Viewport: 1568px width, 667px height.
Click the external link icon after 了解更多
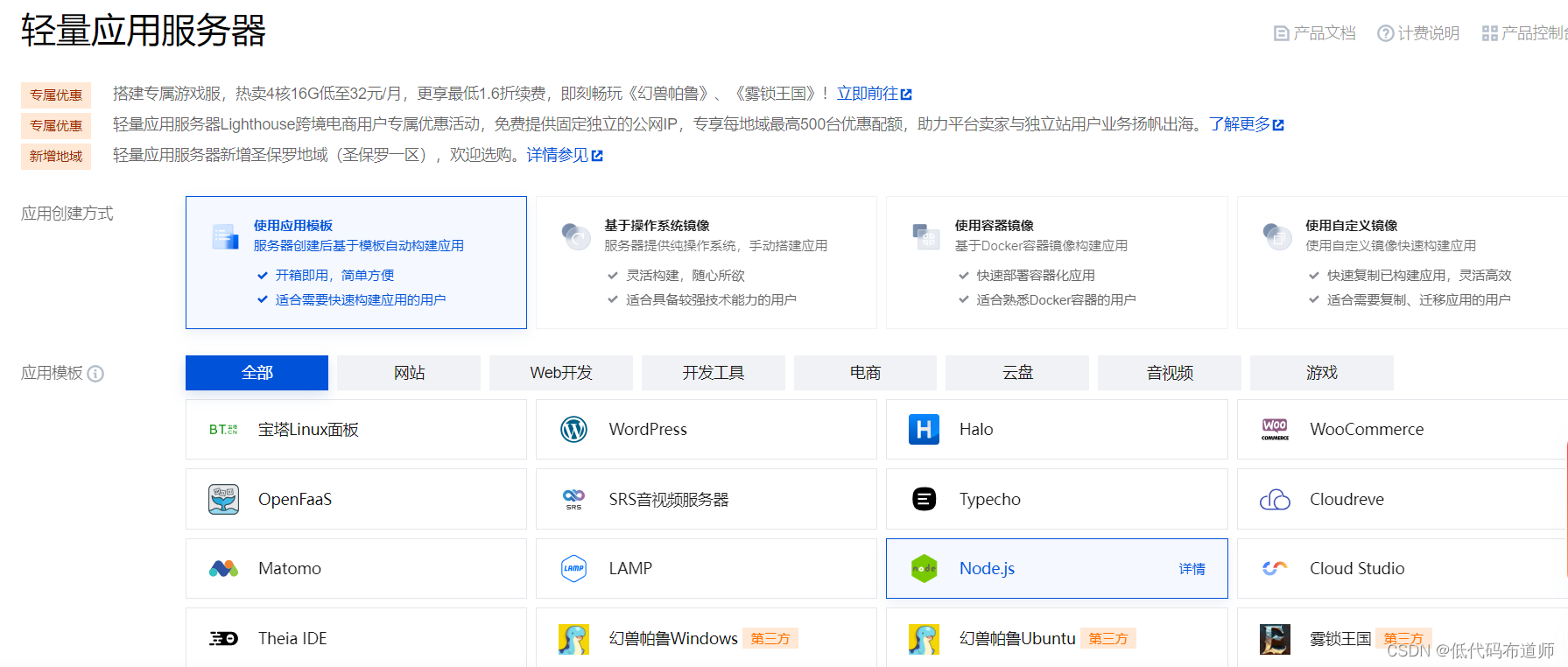(1278, 124)
